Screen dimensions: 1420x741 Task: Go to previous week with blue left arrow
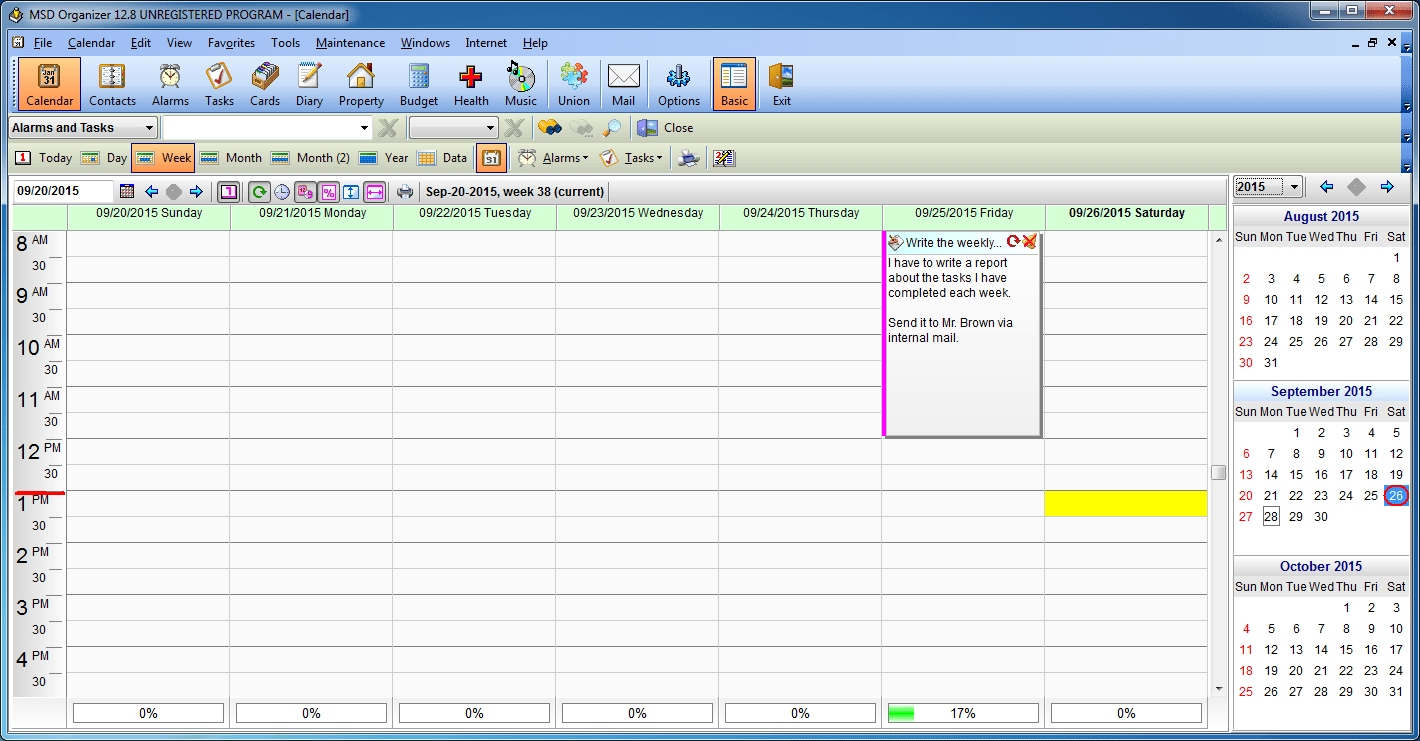(x=152, y=191)
